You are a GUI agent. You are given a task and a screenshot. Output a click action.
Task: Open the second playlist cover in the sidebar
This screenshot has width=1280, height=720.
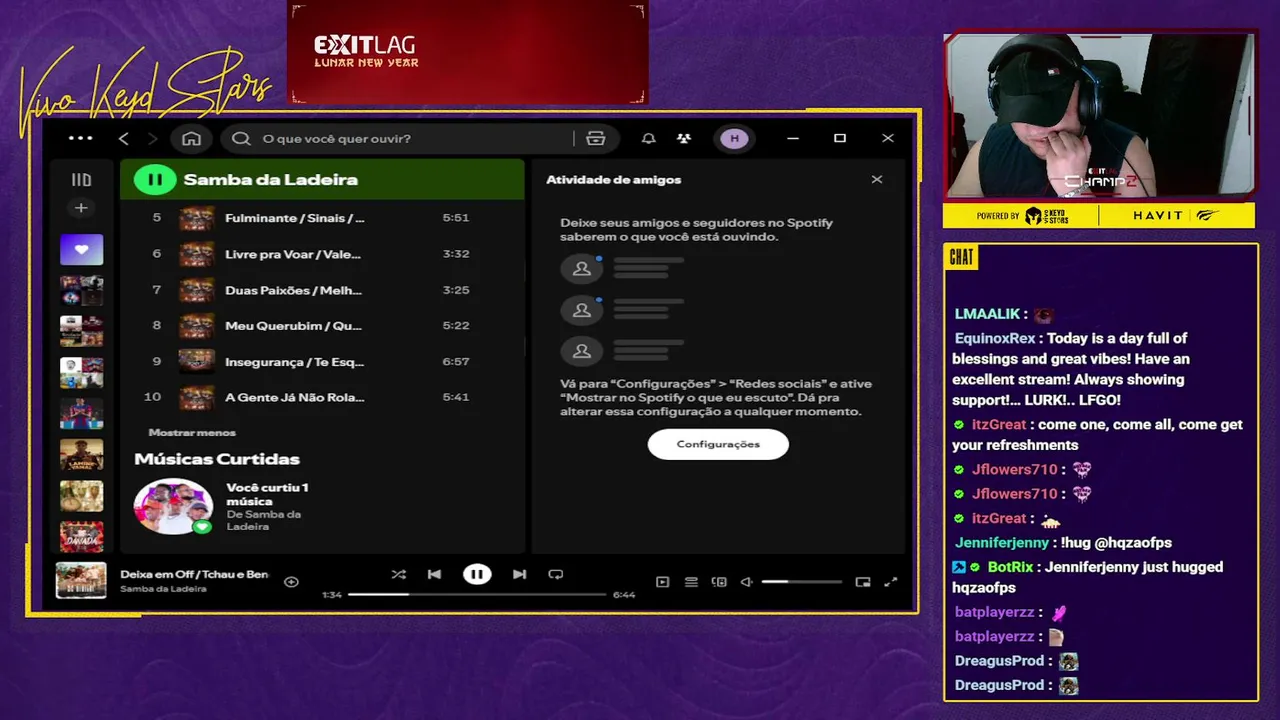(81, 290)
